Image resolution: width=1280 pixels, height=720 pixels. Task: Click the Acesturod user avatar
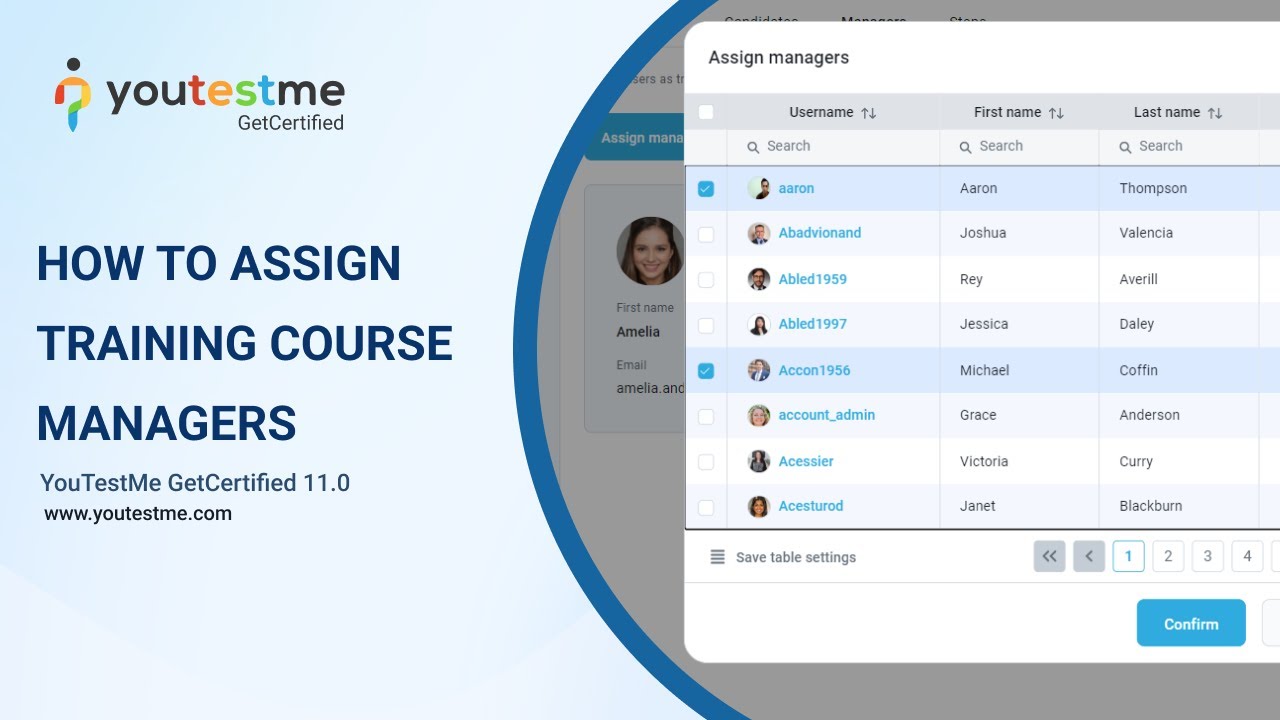[x=759, y=506]
